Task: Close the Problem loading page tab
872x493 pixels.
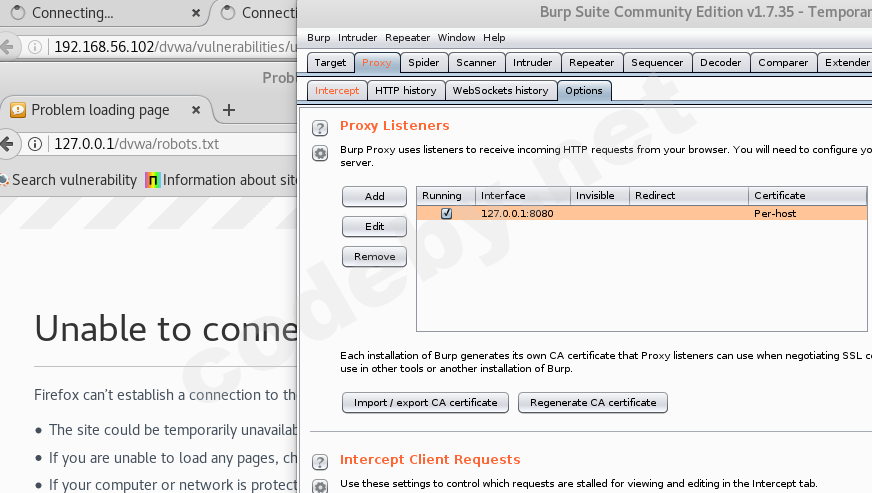Action: pyautogui.click(x=196, y=110)
